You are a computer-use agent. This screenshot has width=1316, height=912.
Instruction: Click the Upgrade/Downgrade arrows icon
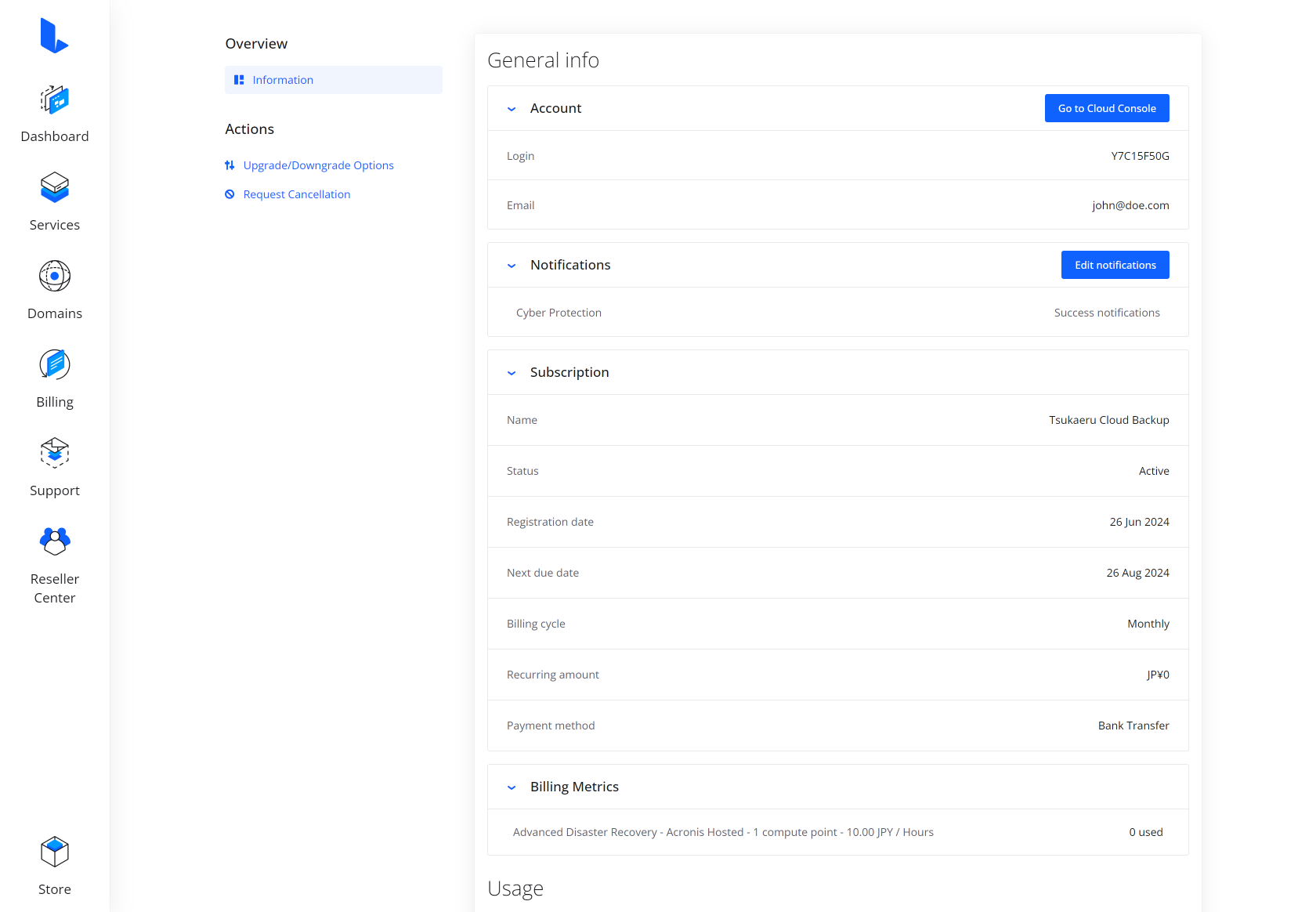(x=230, y=165)
